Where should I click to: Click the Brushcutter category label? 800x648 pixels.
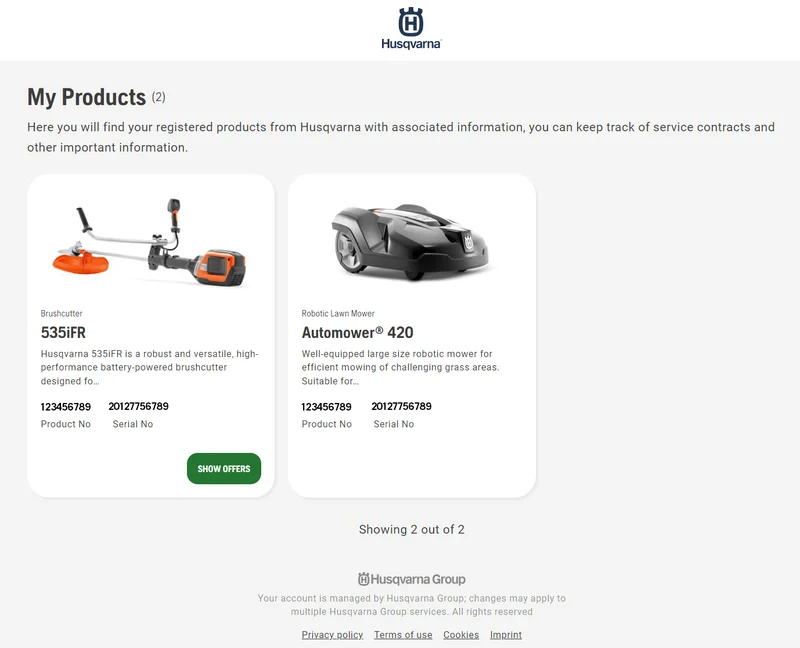pyautogui.click(x=62, y=313)
